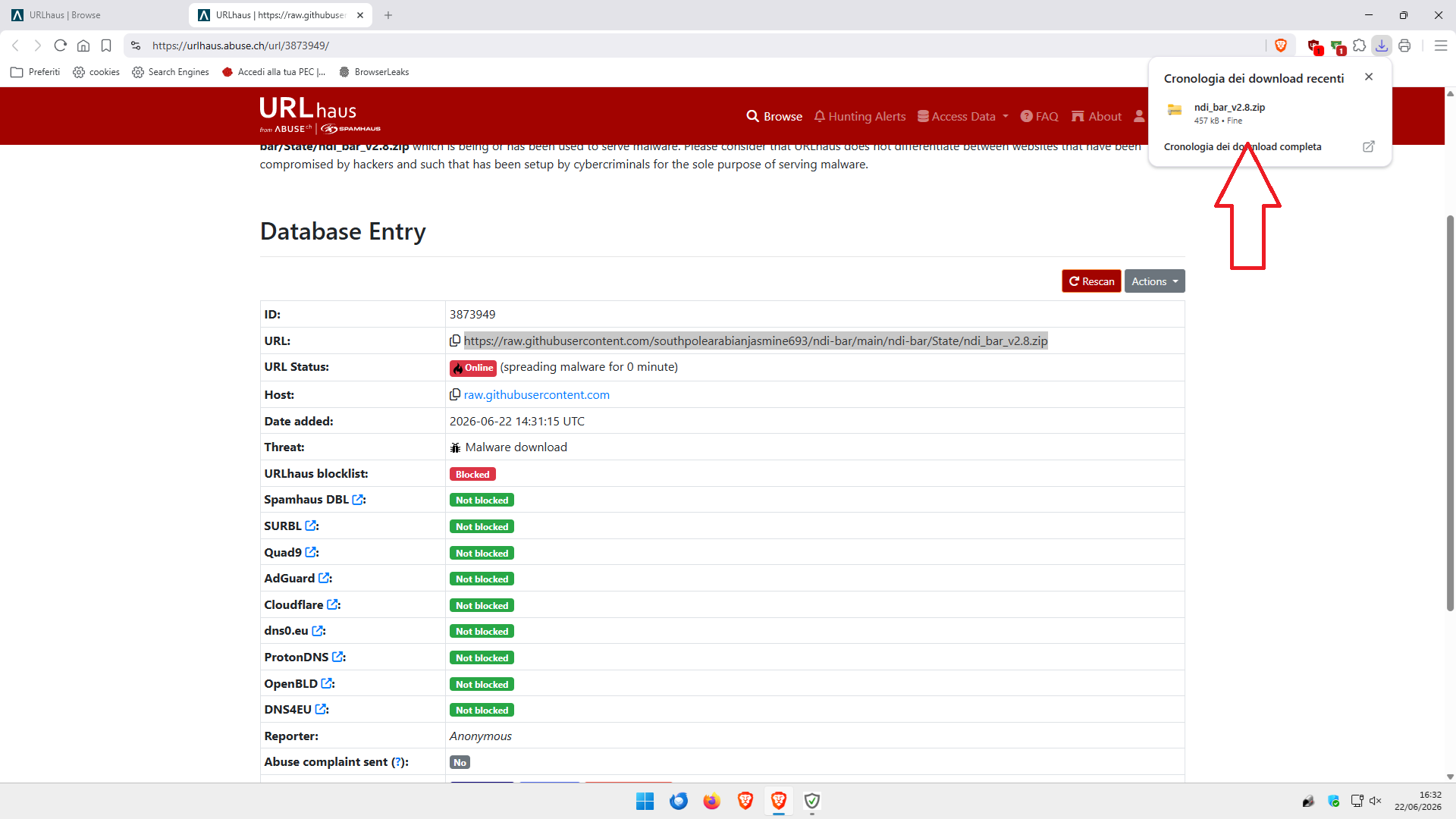
Task: Open the Preferiti bookmarks folder
Action: (x=36, y=72)
